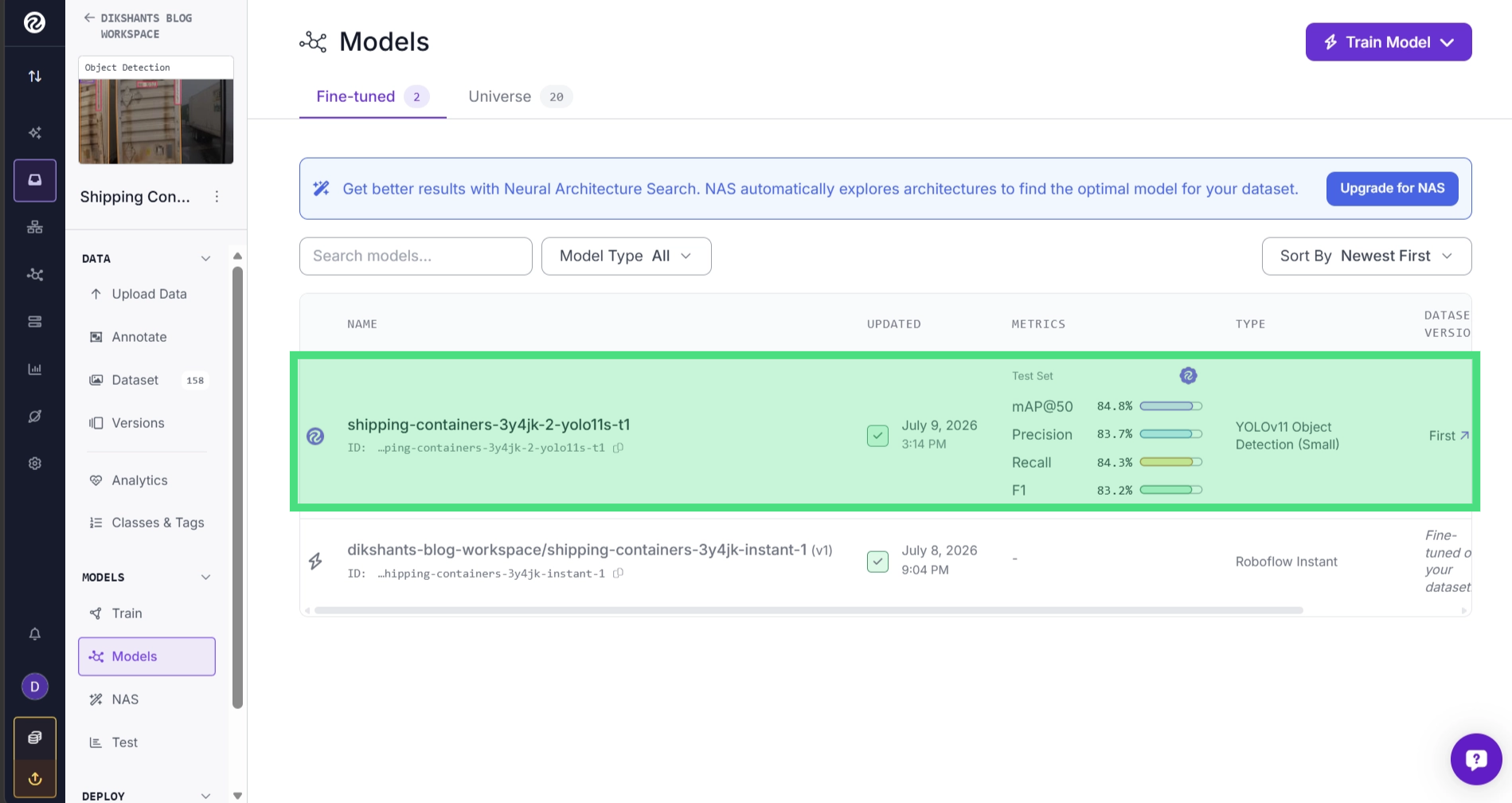Open the help chat bubble
The height and width of the screenshot is (803, 1512).
1476,759
